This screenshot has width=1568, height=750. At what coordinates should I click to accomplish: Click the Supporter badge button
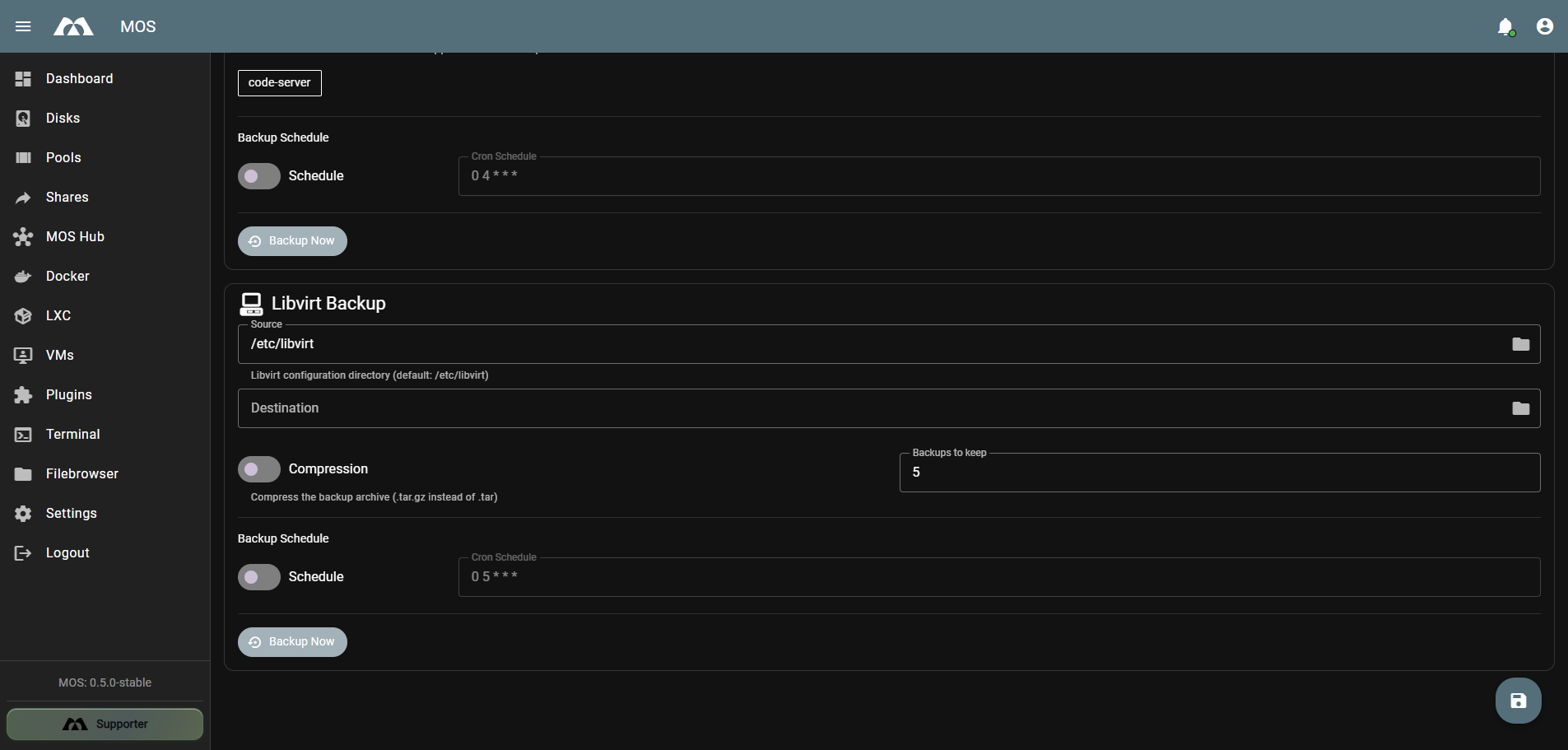[x=105, y=724]
